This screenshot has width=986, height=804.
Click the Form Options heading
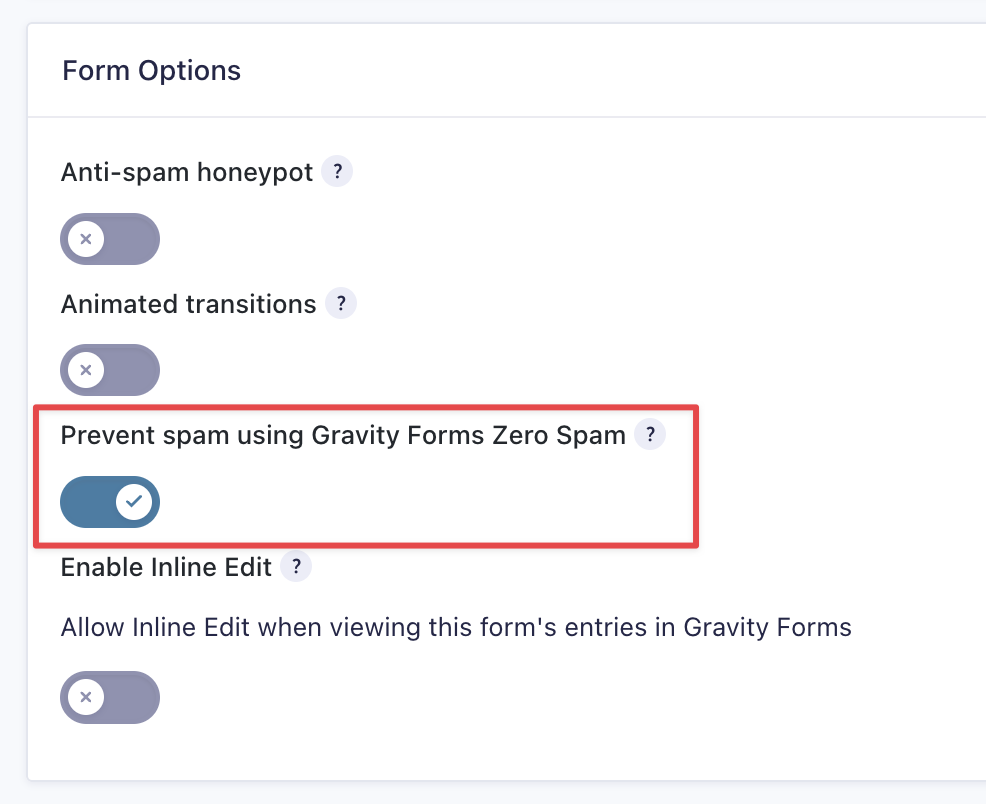151,71
